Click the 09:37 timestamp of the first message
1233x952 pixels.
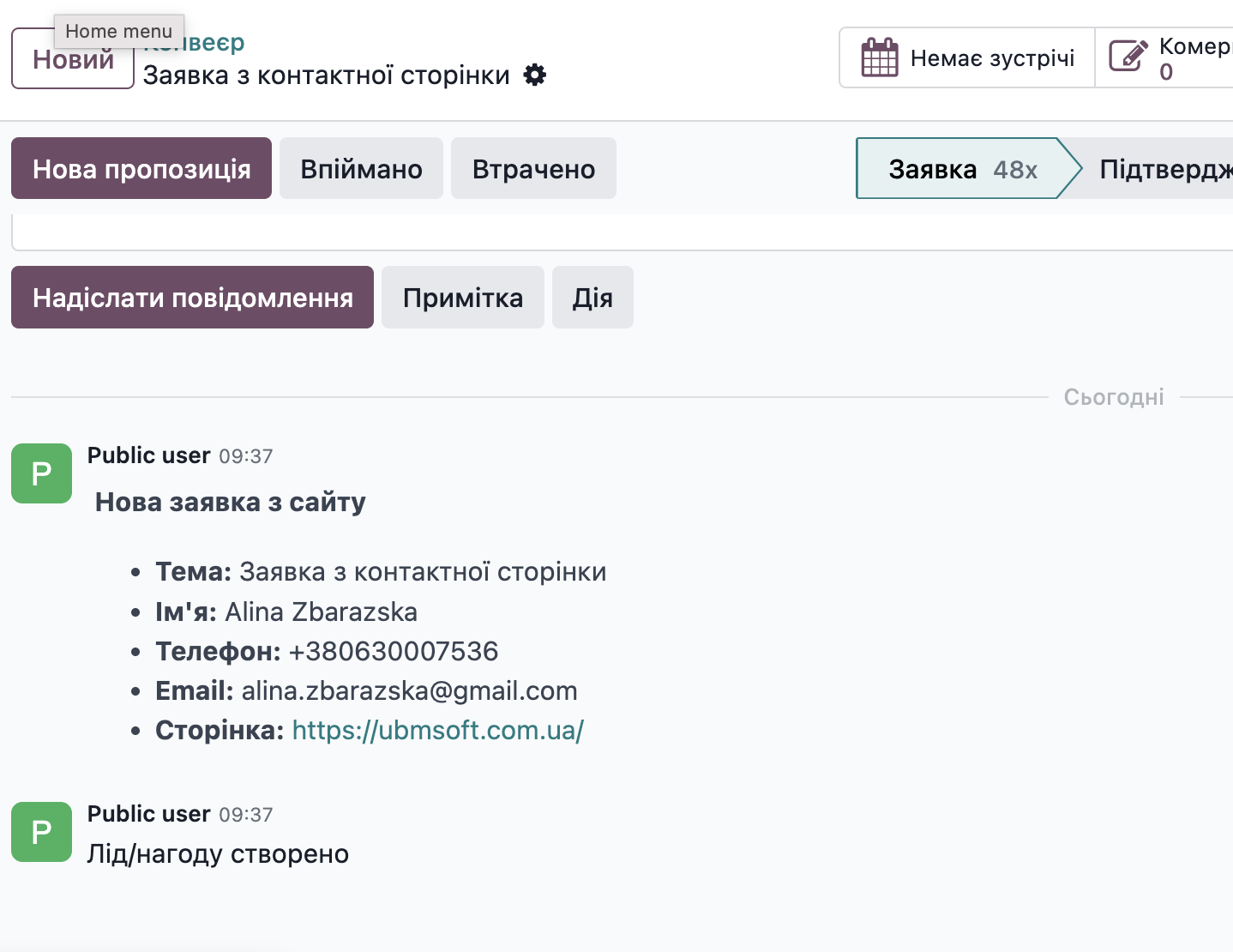pos(246,456)
